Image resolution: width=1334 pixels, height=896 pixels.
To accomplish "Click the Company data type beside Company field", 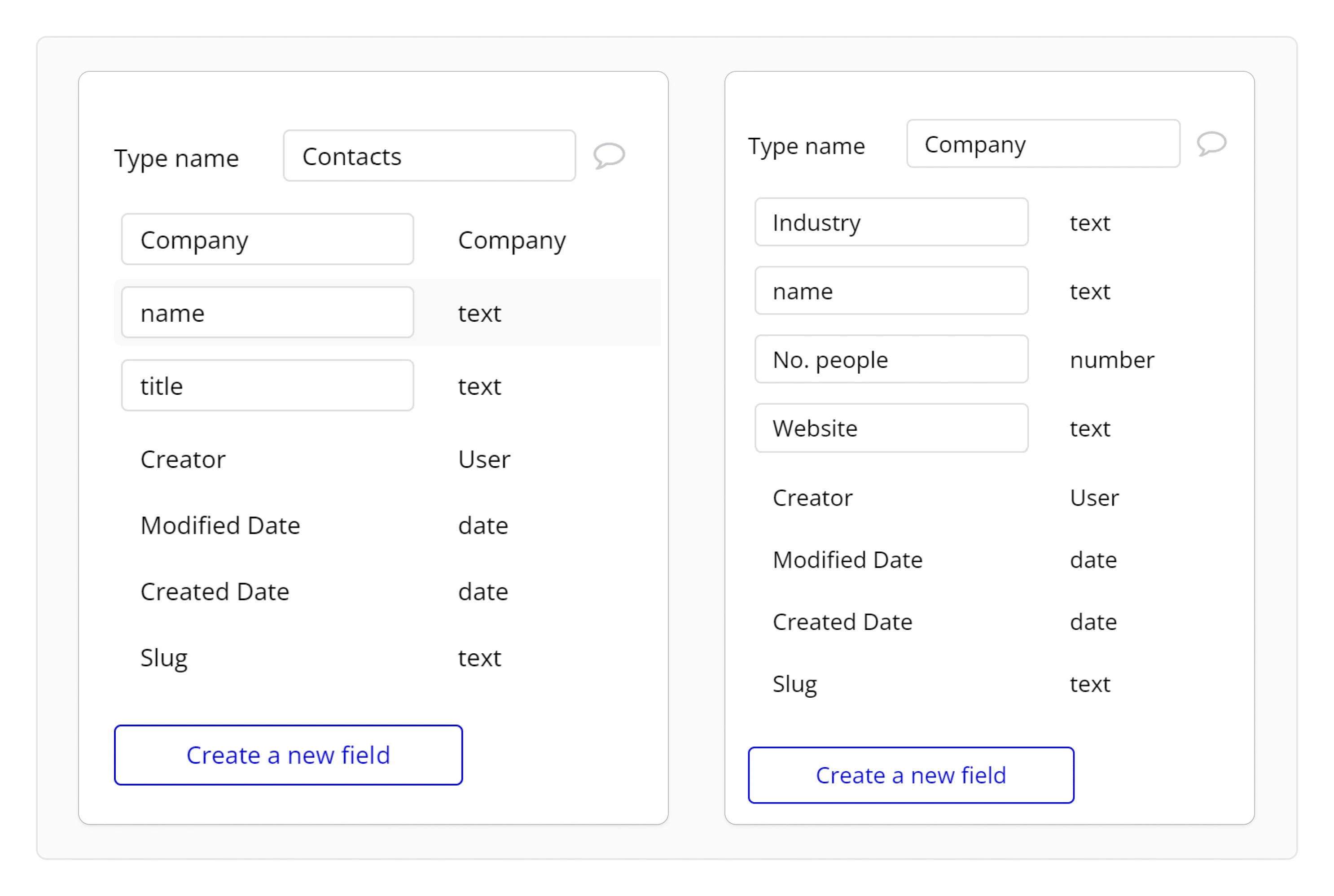I will coord(512,240).
